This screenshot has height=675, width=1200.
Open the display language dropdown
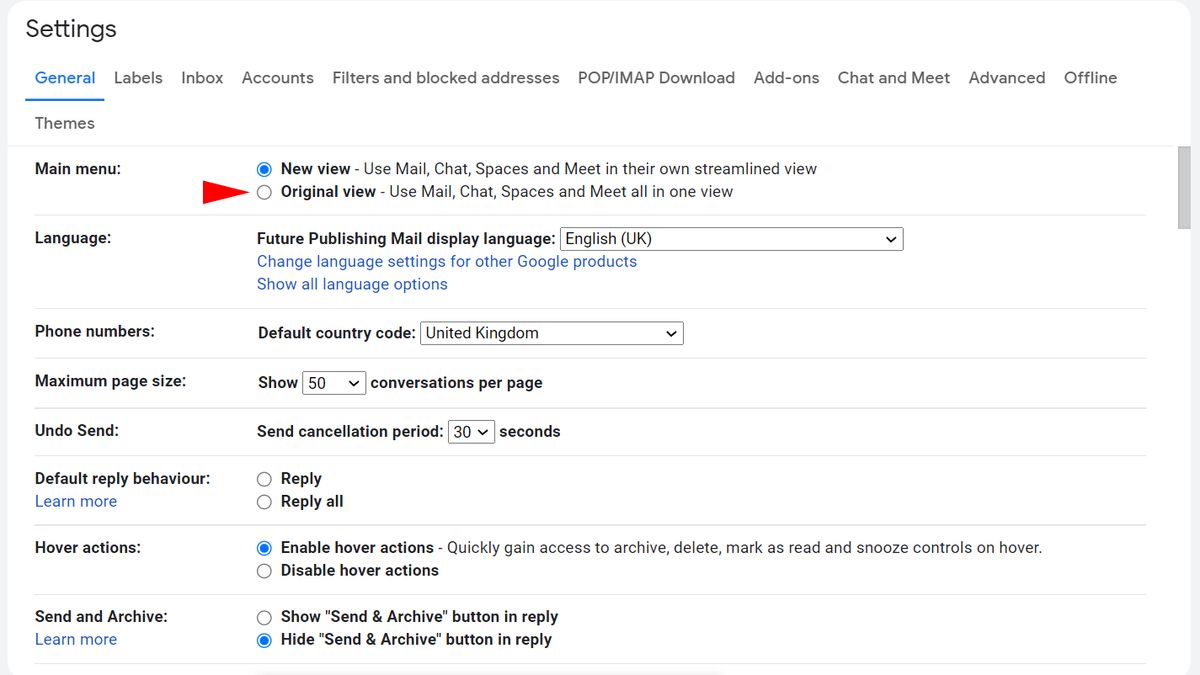[x=729, y=238]
